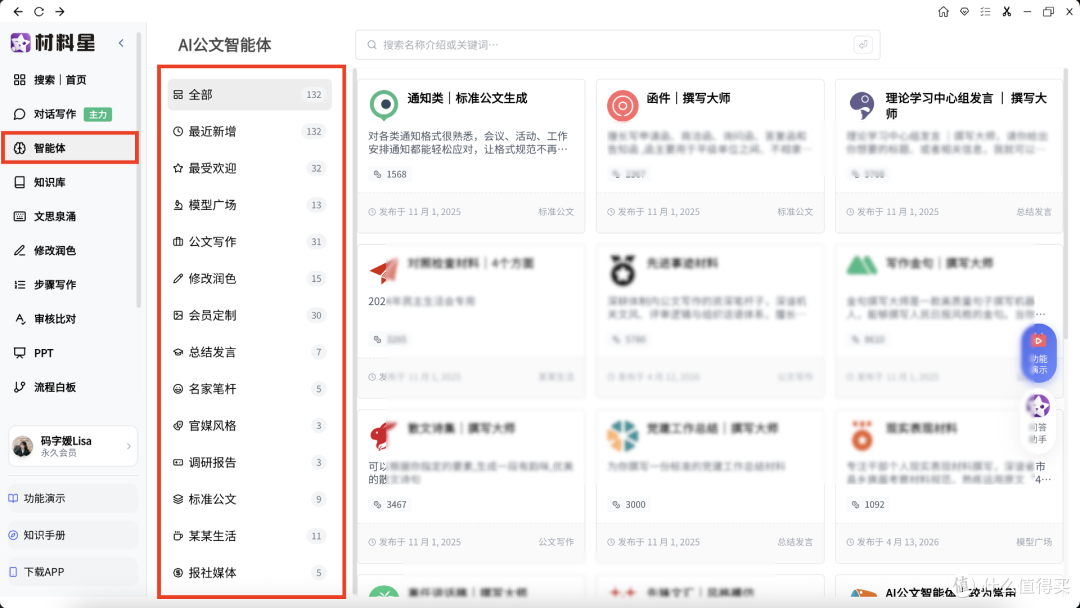1080x608 pixels.
Task: Open the 问答助手 floating button
Action: pyautogui.click(x=1038, y=419)
